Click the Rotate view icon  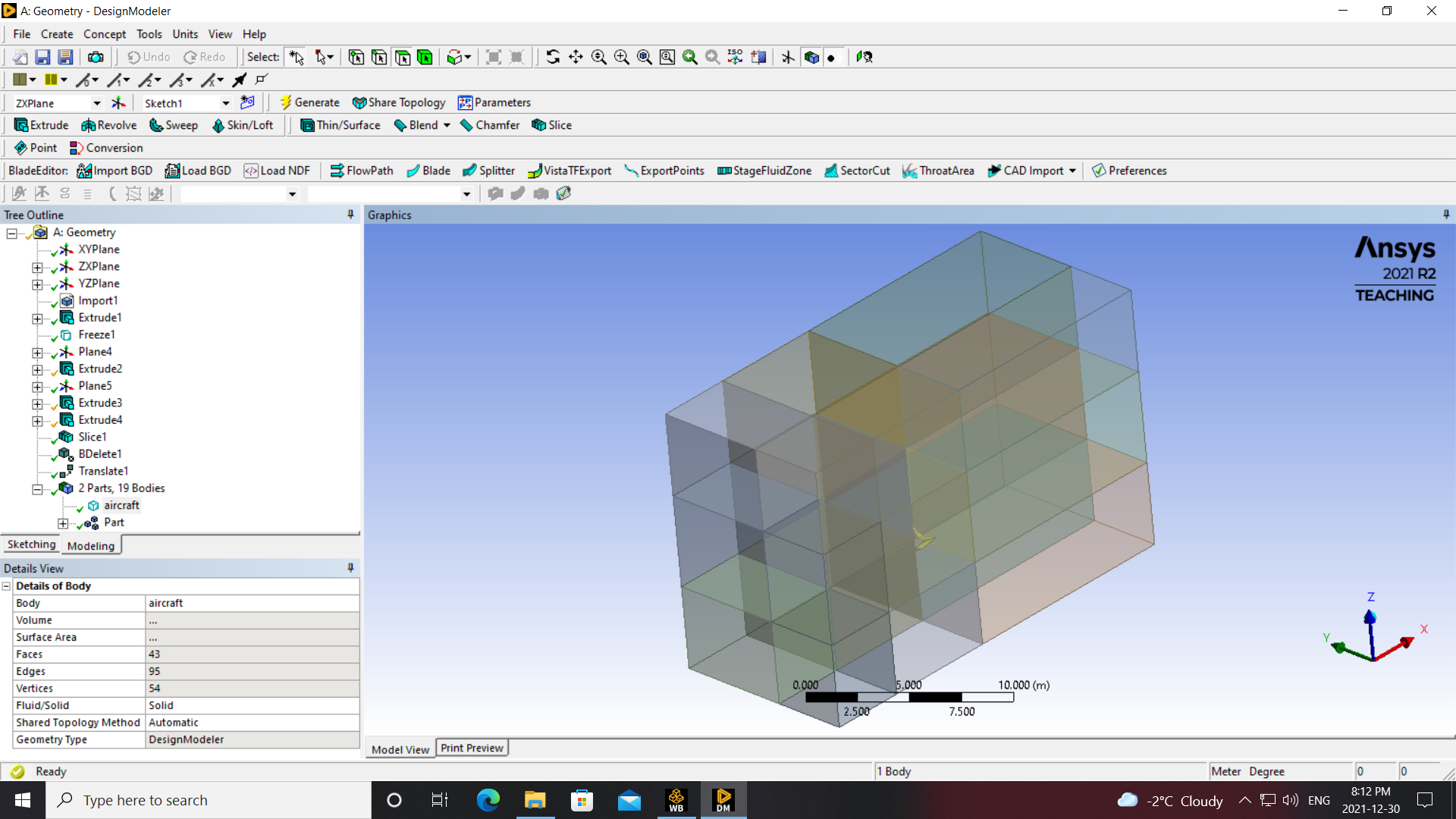553,57
